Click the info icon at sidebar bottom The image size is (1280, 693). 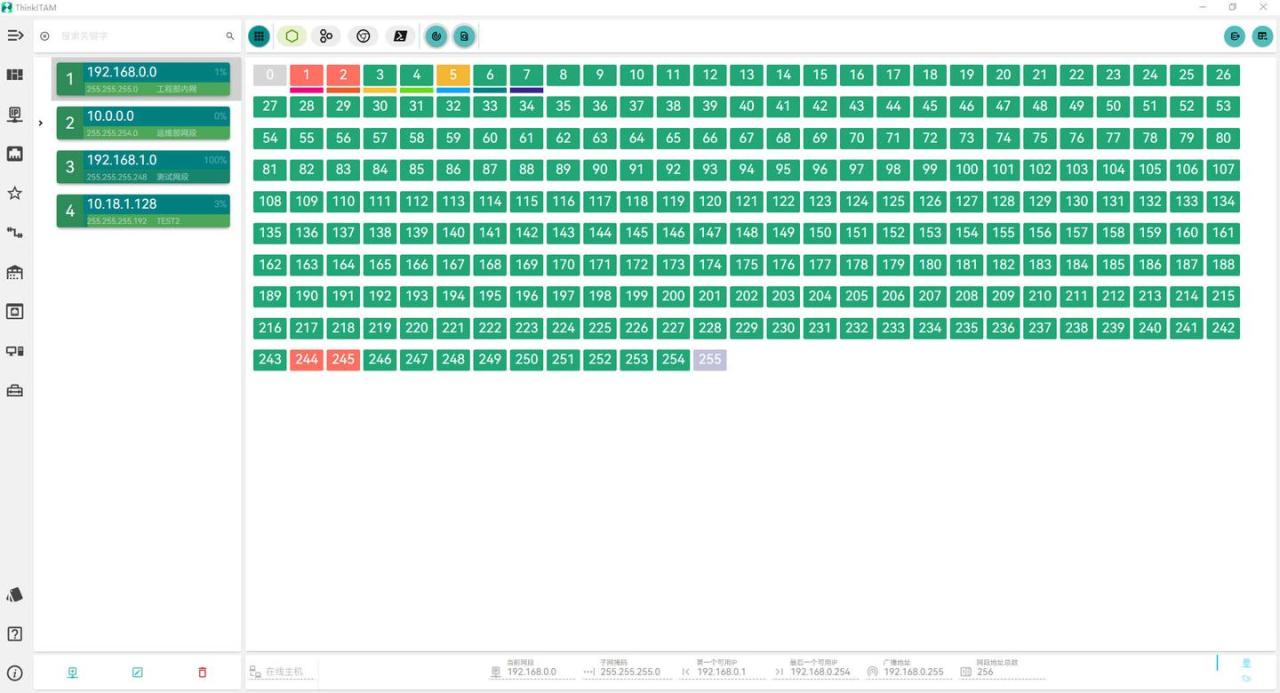coord(15,673)
